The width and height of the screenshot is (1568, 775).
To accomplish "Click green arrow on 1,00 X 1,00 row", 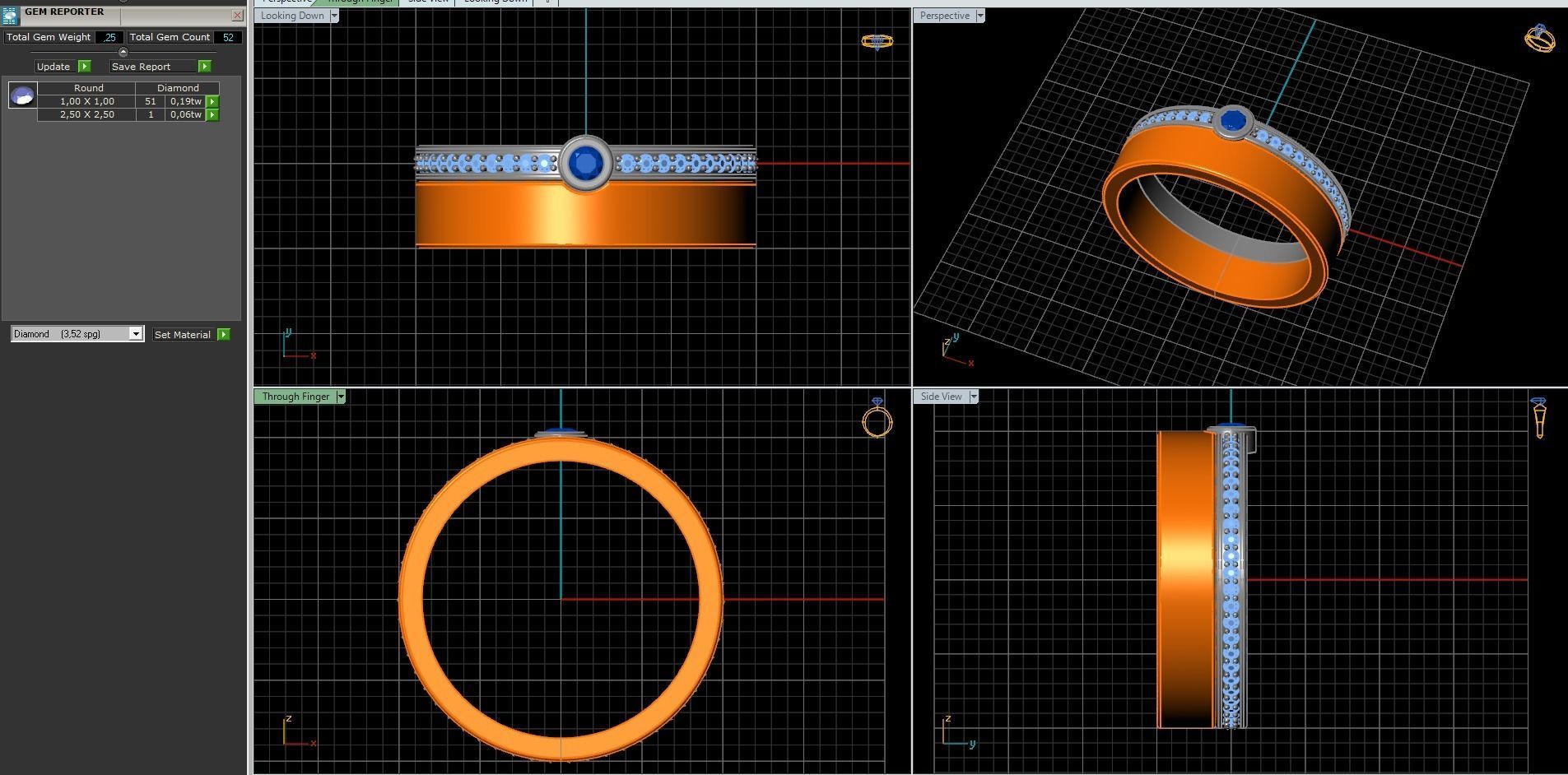I will pyautogui.click(x=212, y=101).
